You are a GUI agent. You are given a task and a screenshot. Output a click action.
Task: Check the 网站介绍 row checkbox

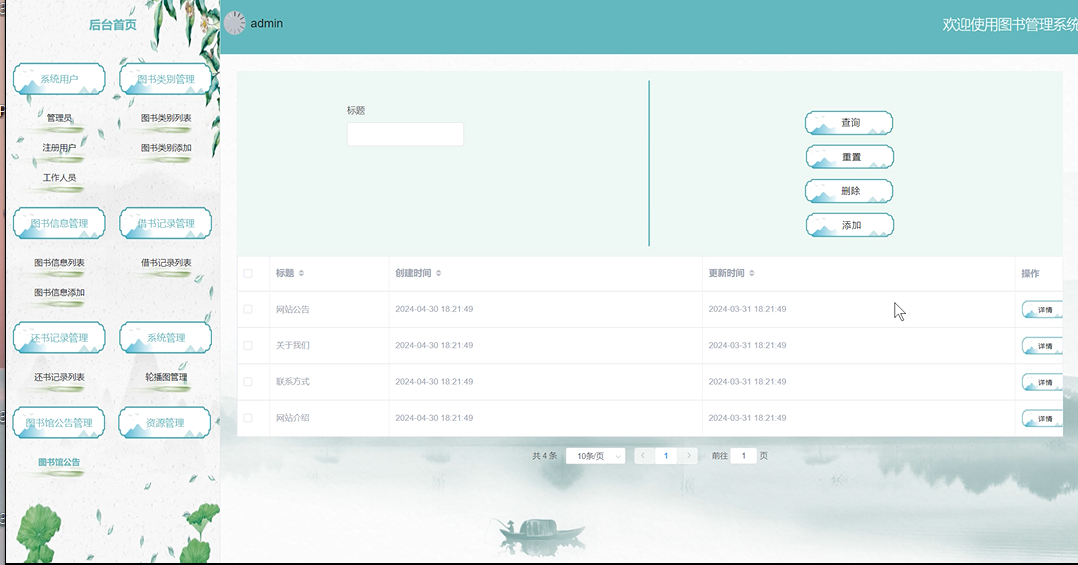pyautogui.click(x=248, y=418)
